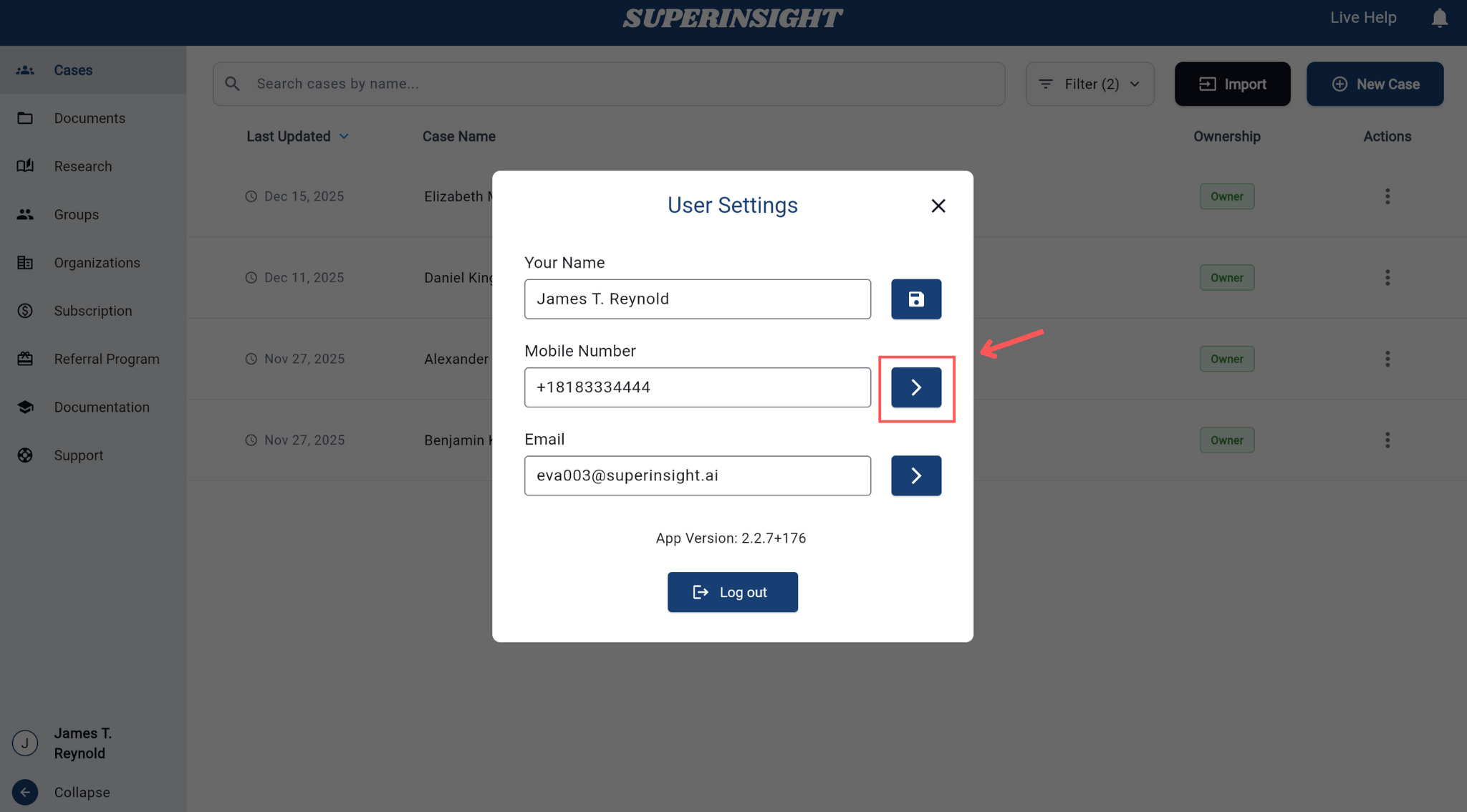Open actions menu for Dec 11 case
The height and width of the screenshot is (812, 1467).
click(1387, 278)
